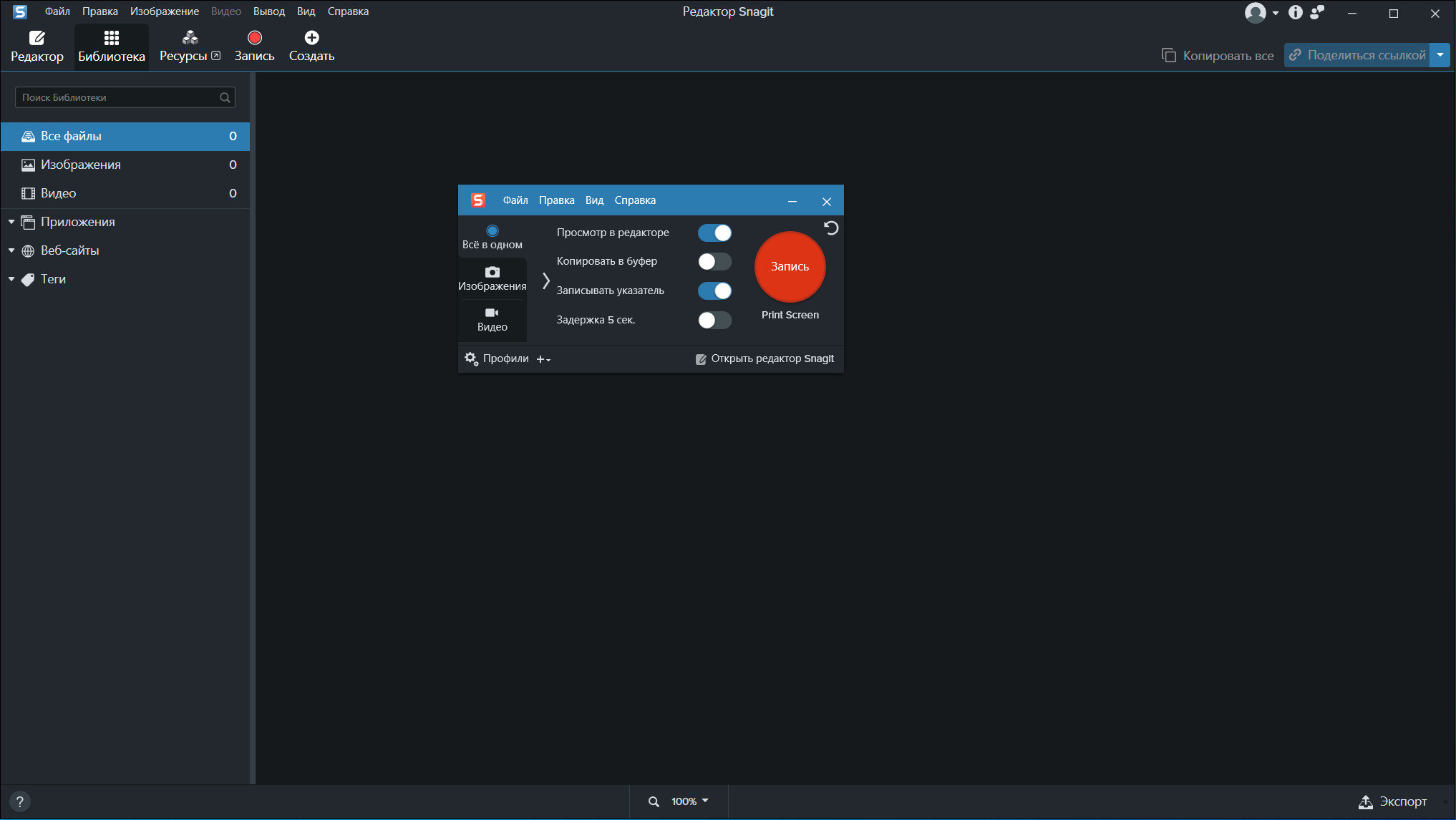Click the Snagit logo in editor title bar
Image resolution: width=1456 pixels, height=820 pixels.
tap(20, 11)
